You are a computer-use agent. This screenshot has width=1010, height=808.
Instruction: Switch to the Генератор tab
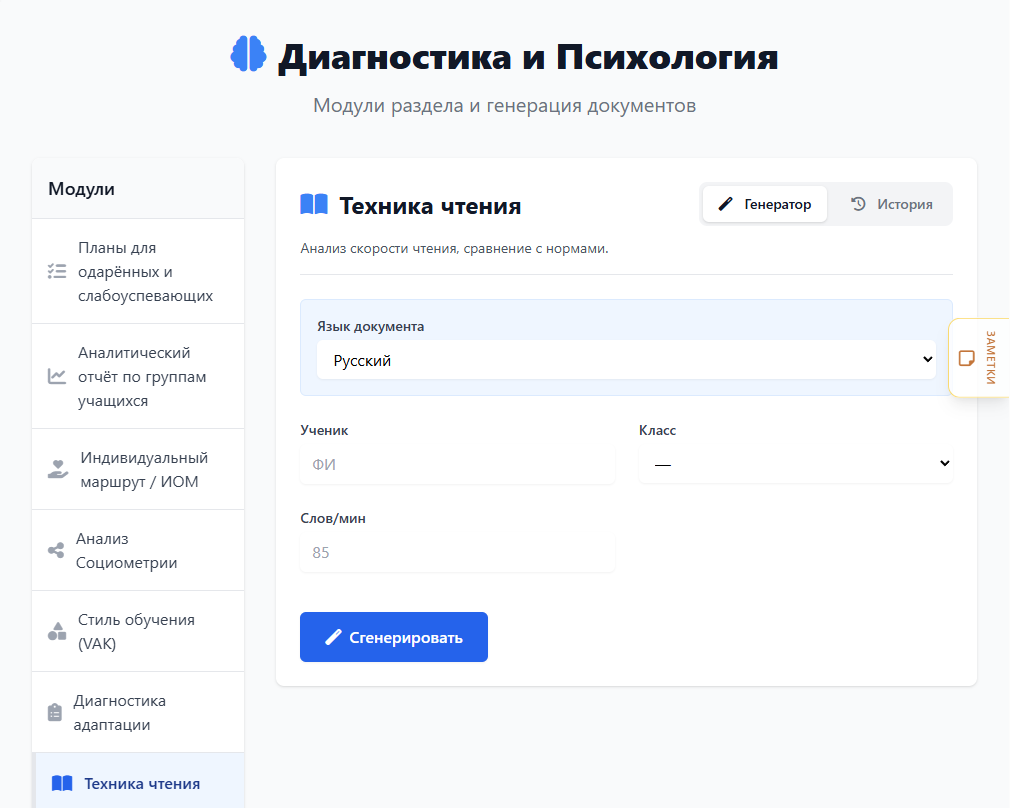(765, 204)
